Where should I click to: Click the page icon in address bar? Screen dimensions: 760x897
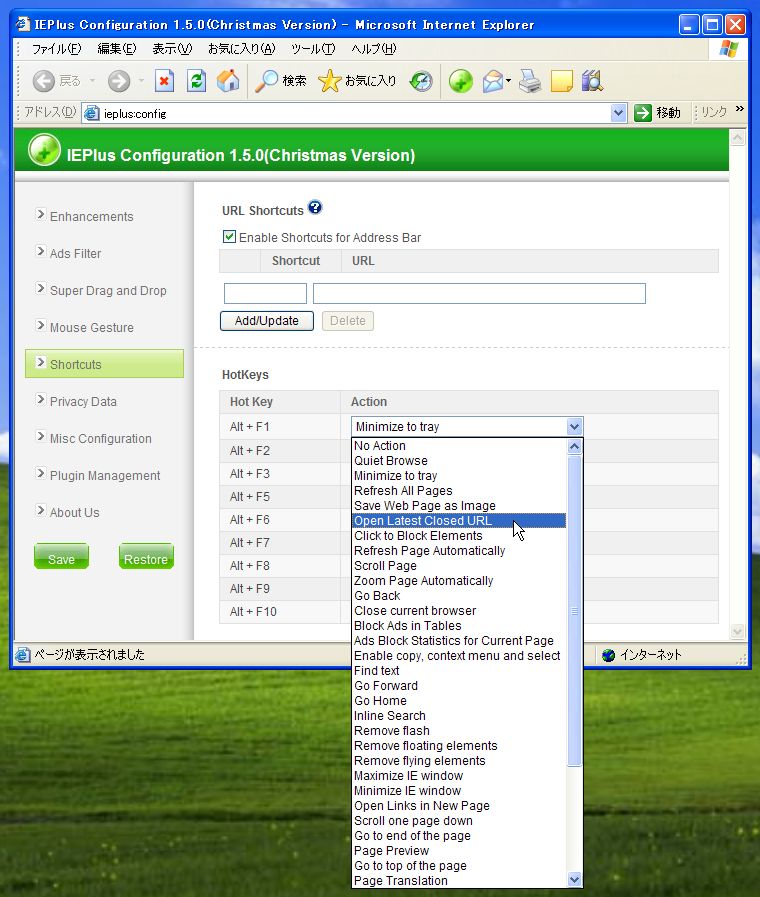tap(91, 113)
